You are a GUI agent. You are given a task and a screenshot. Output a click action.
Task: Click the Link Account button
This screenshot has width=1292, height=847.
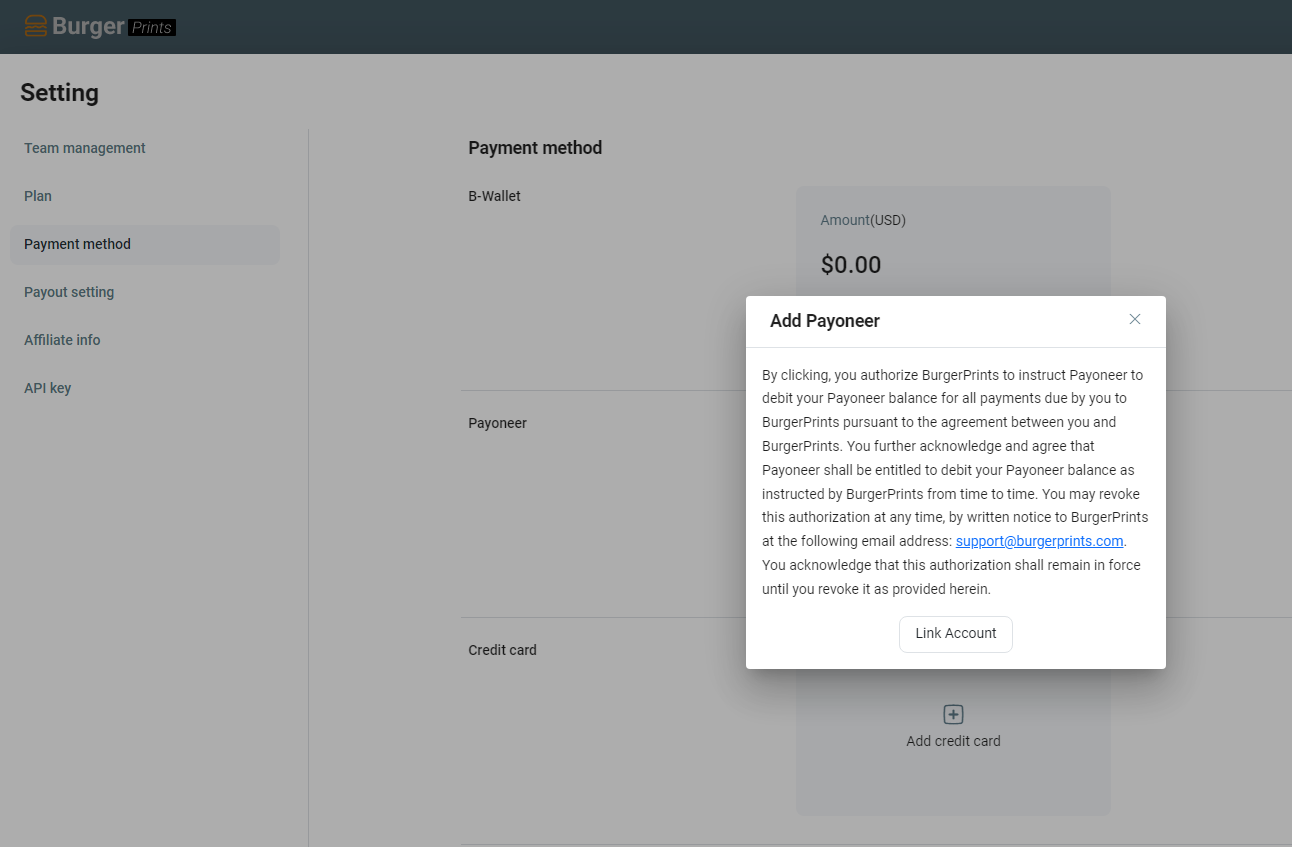(956, 634)
